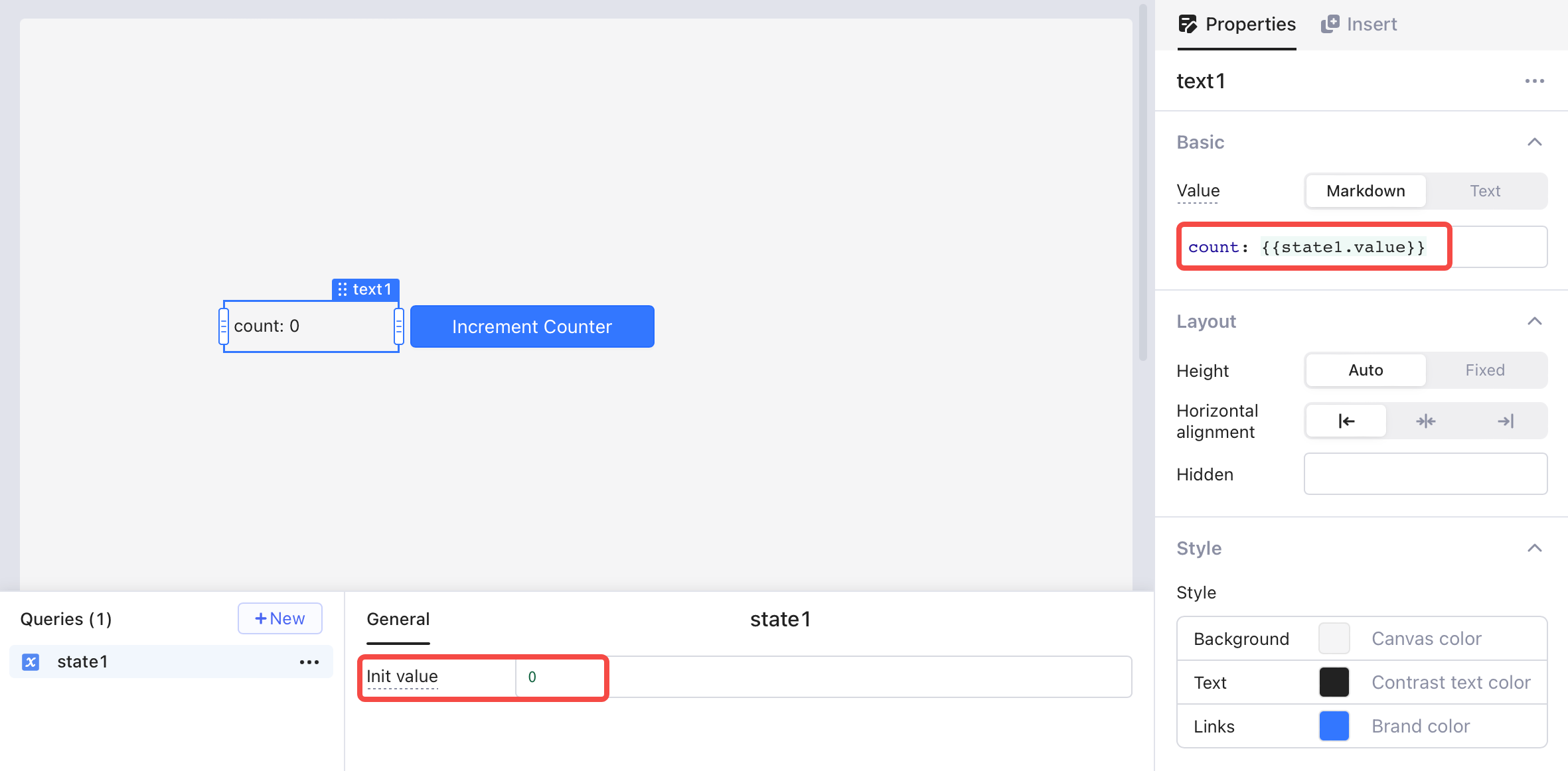Open state1 query options ellipsis
Image resolution: width=1568 pixels, height=771 pixels.
click(x=309, y=662)
